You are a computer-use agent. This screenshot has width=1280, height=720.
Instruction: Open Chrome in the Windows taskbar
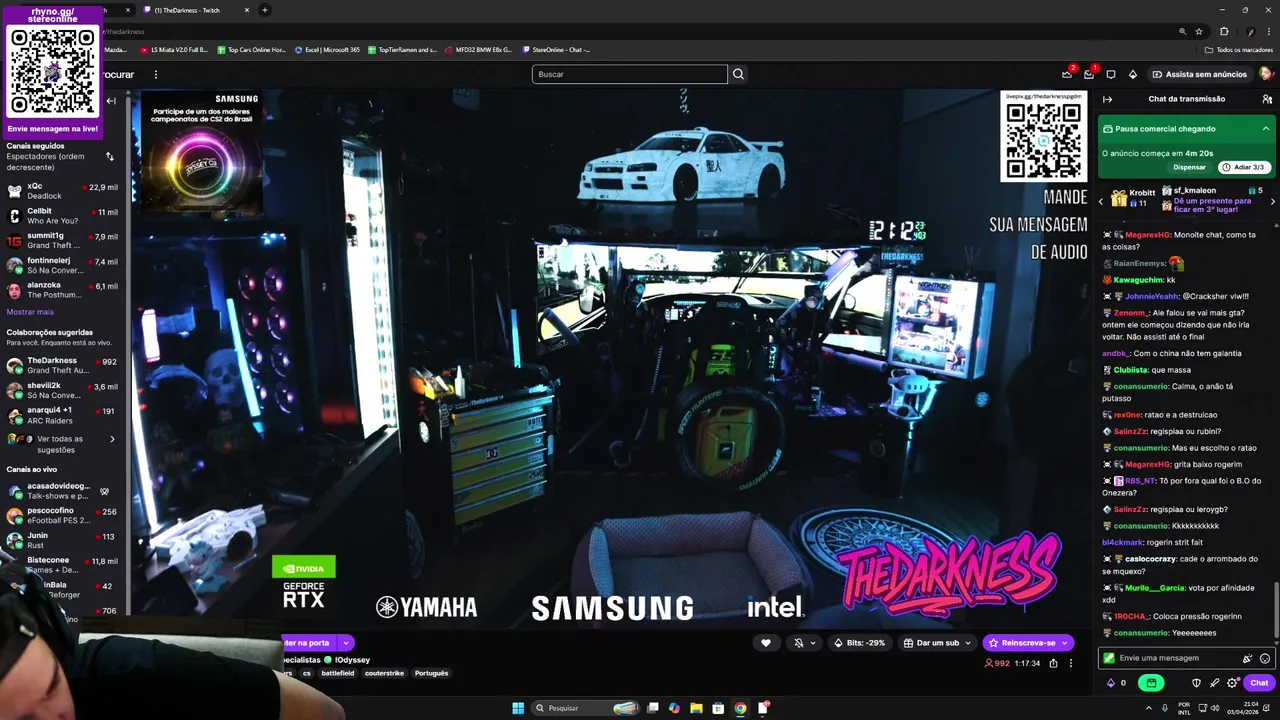coord(740,708)
